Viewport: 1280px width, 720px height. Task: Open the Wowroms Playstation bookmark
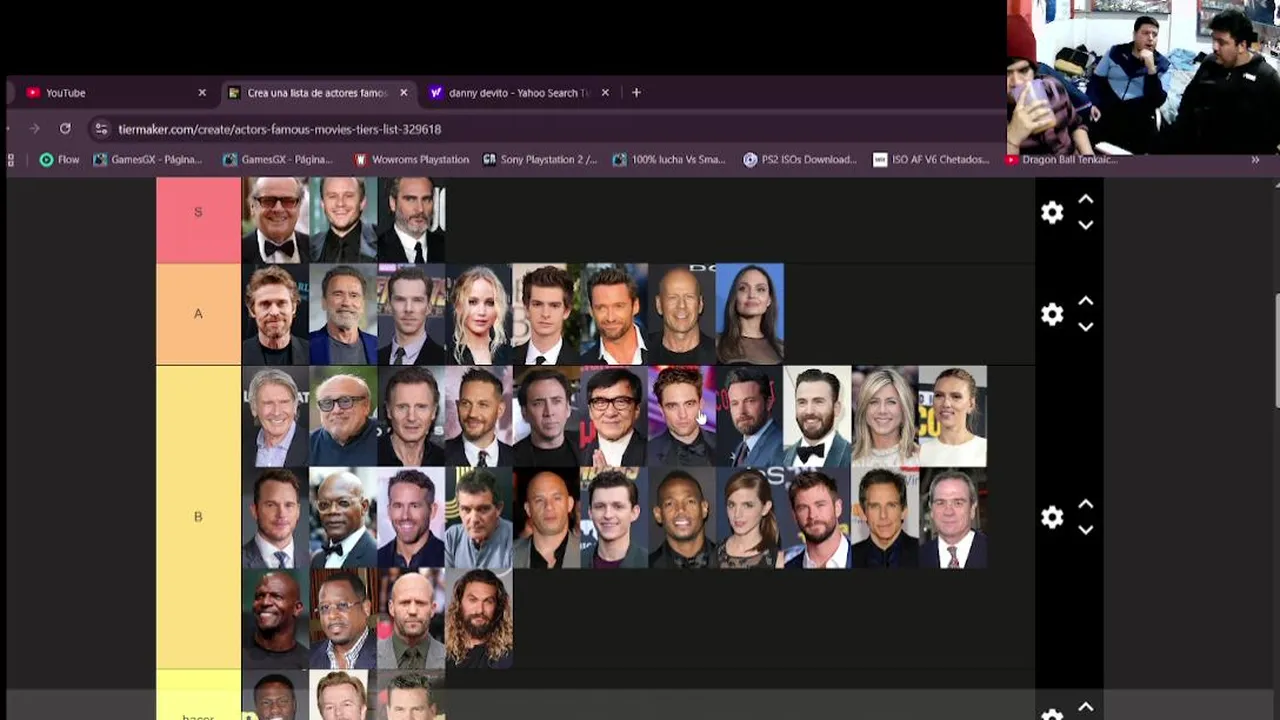[411, 159]
